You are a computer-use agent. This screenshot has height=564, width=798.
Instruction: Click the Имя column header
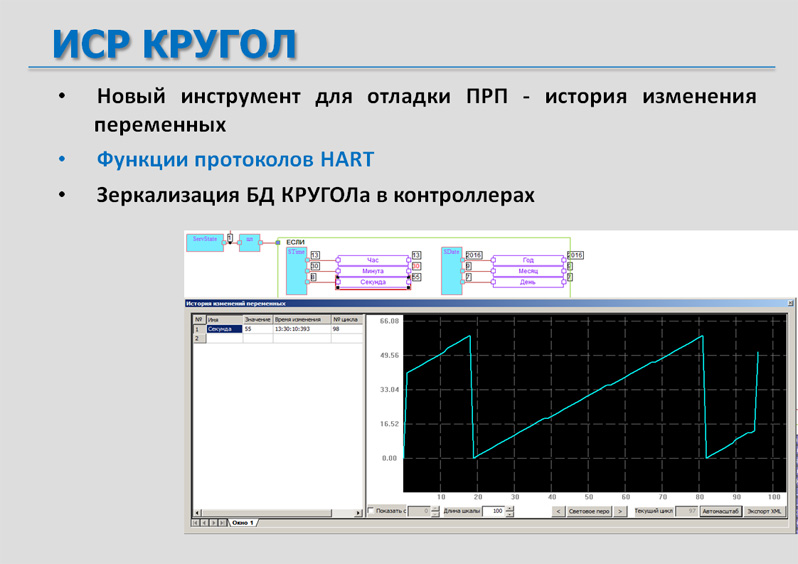(x=223, y=320)
